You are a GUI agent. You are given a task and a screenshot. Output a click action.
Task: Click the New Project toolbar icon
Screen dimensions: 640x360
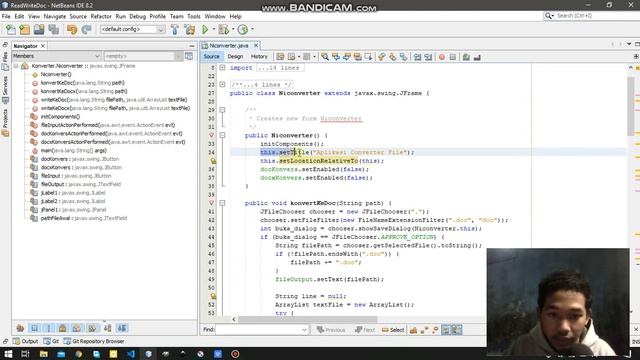coord(24,29)
